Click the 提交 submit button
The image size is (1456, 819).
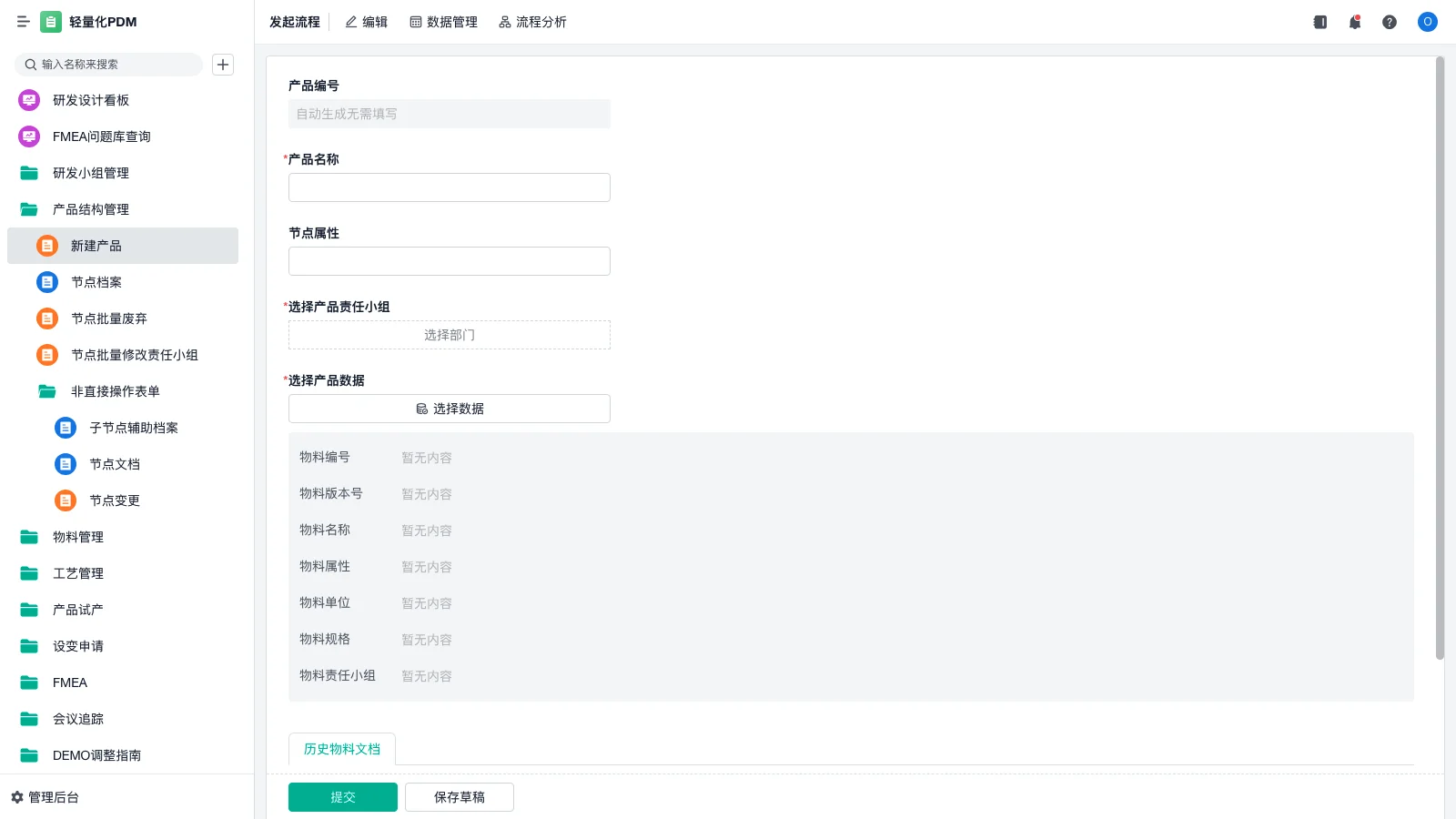(343, 797)
